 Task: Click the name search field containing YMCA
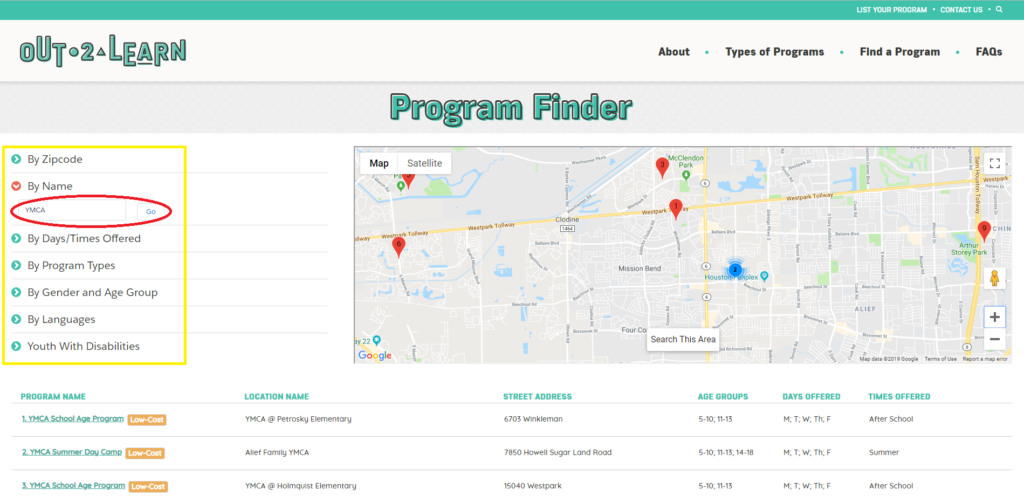72,210
